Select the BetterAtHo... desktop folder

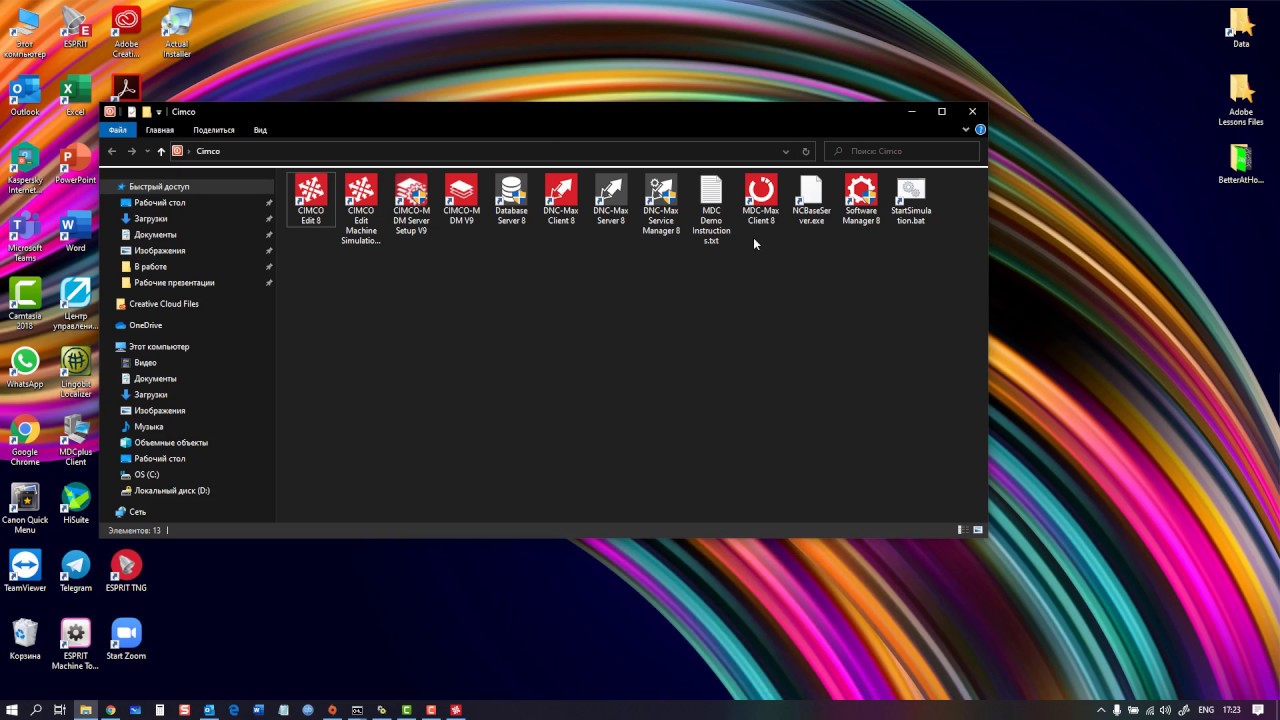(x=1241, y=165)
